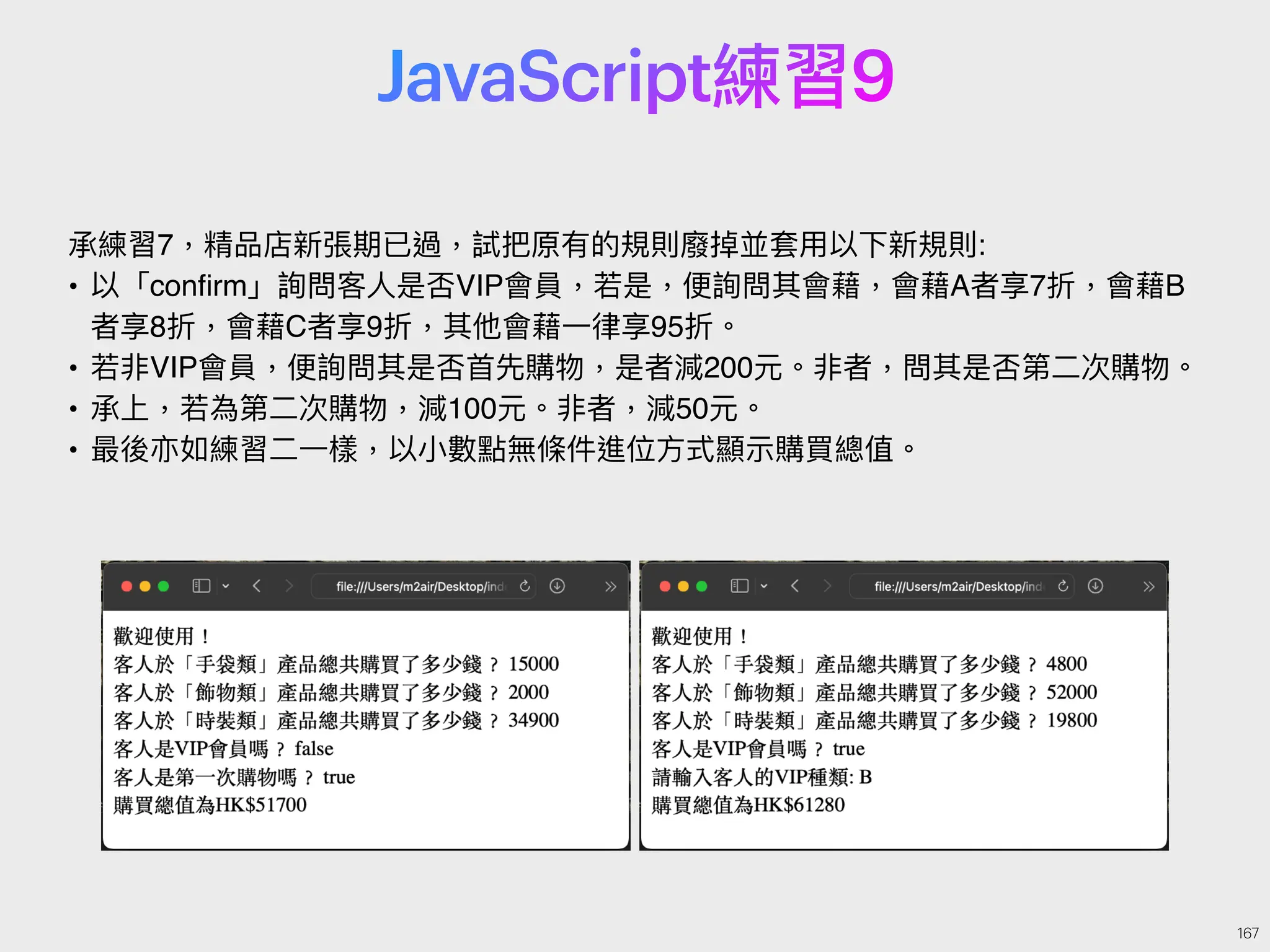
Task: Minimize the right browser window via yellow button
Action: (683, 586)
